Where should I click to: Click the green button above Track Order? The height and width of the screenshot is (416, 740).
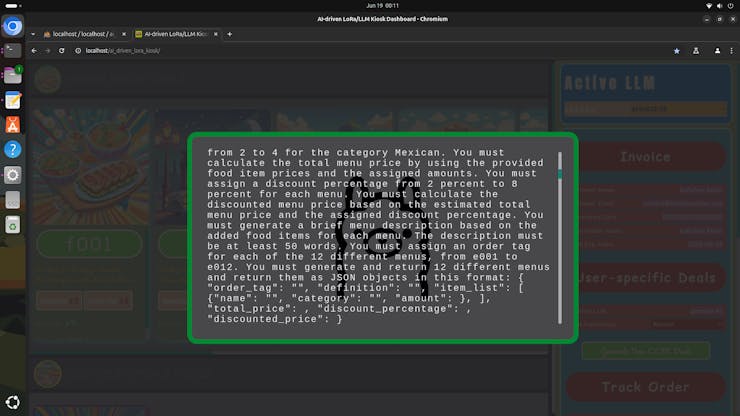(x=645, y=351)
